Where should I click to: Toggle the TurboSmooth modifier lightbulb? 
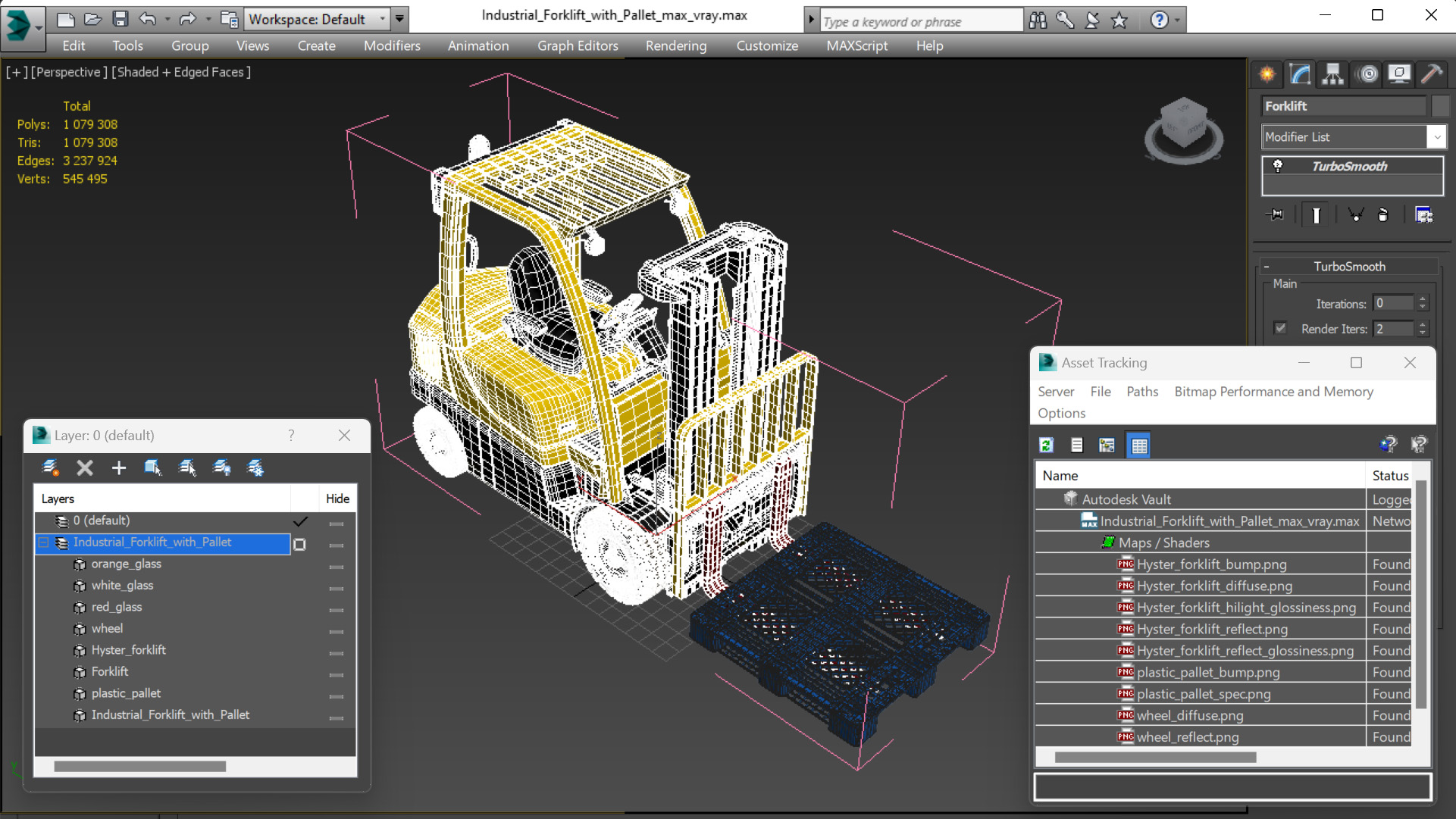(1277, 166)
